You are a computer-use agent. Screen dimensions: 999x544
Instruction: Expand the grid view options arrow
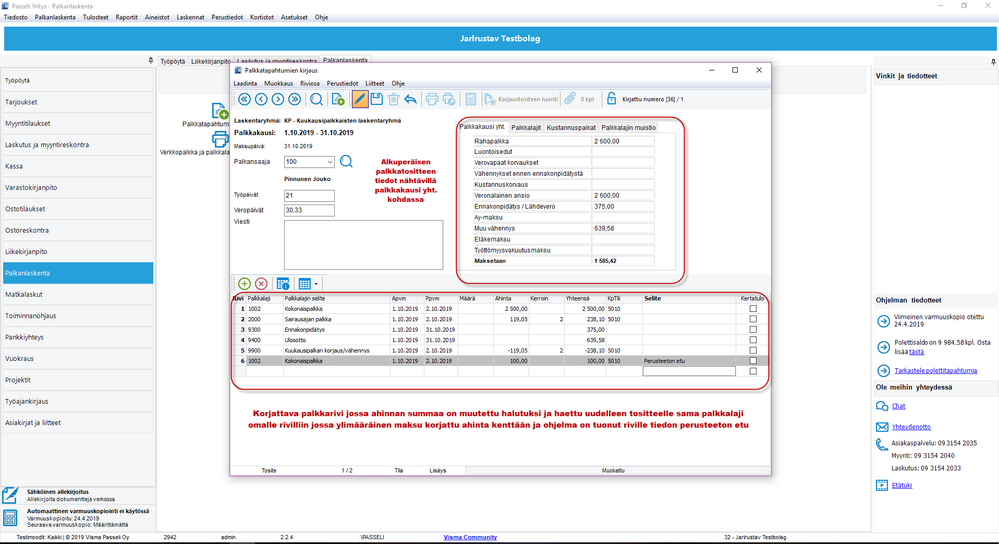click(x=316, y=284)
